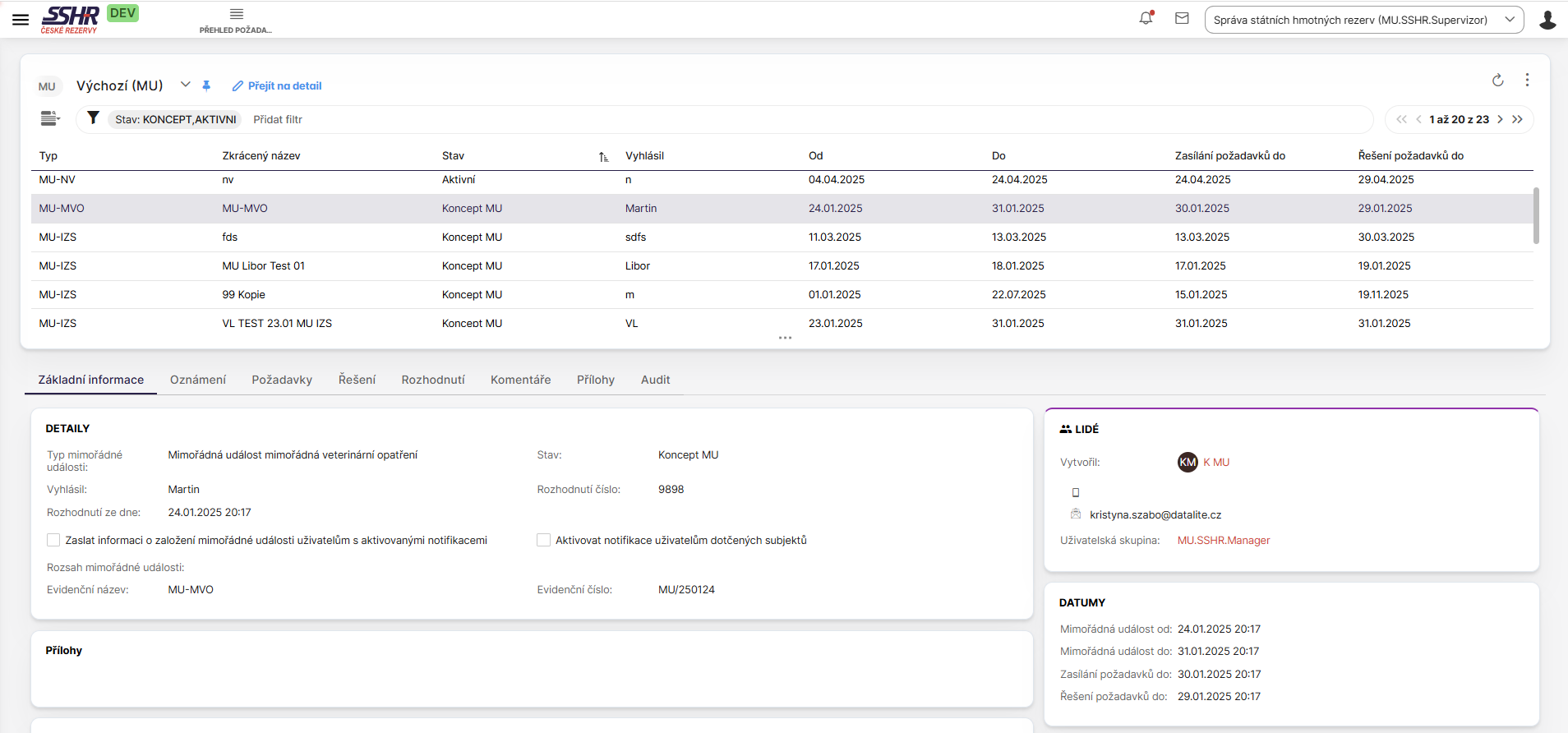Expand the Výchozí (MU) view dropdown
The height and width of the screenshot is (733, 1568).
click(x=186, y=85)
